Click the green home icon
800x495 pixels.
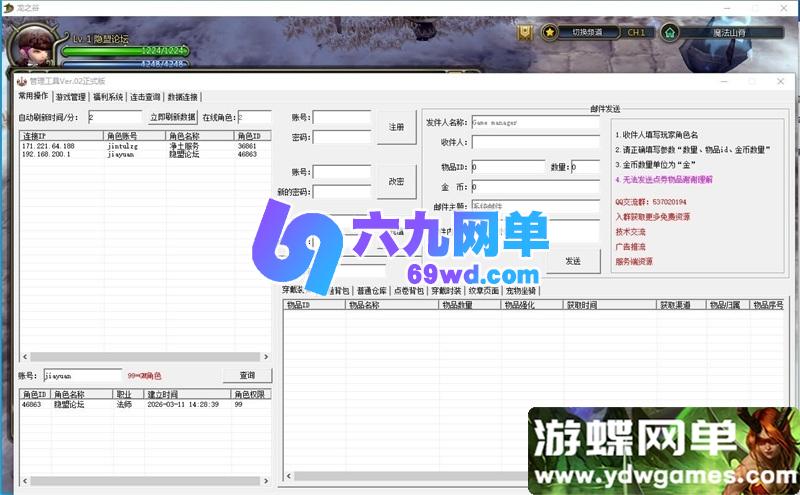669,33
